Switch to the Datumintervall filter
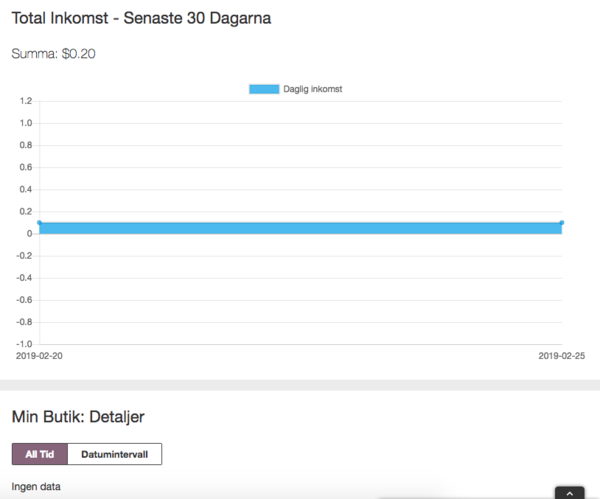The height and width of the screenshot is (499, 600). 114,454
